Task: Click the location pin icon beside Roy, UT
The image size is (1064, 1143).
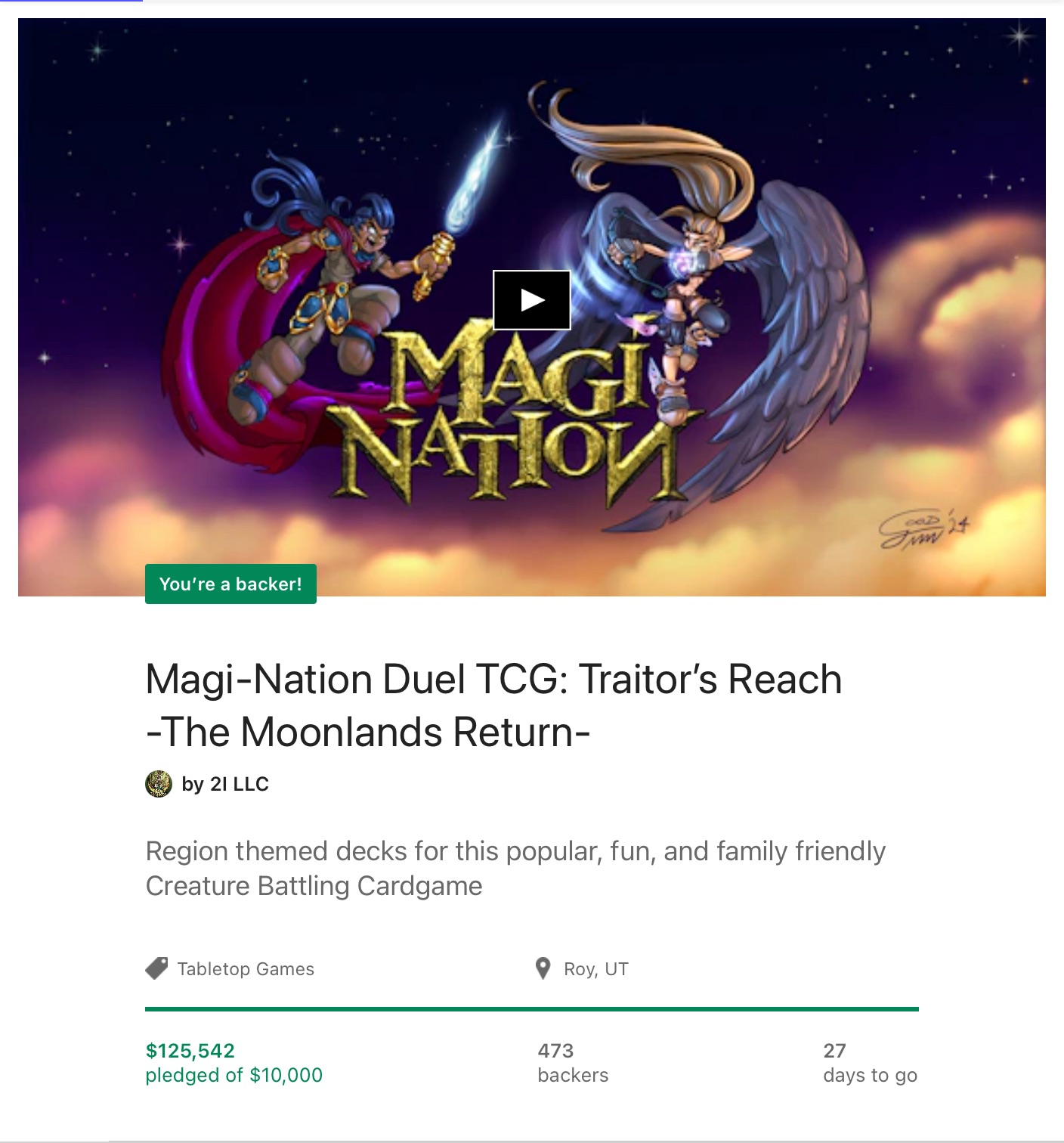Action: 543,968
